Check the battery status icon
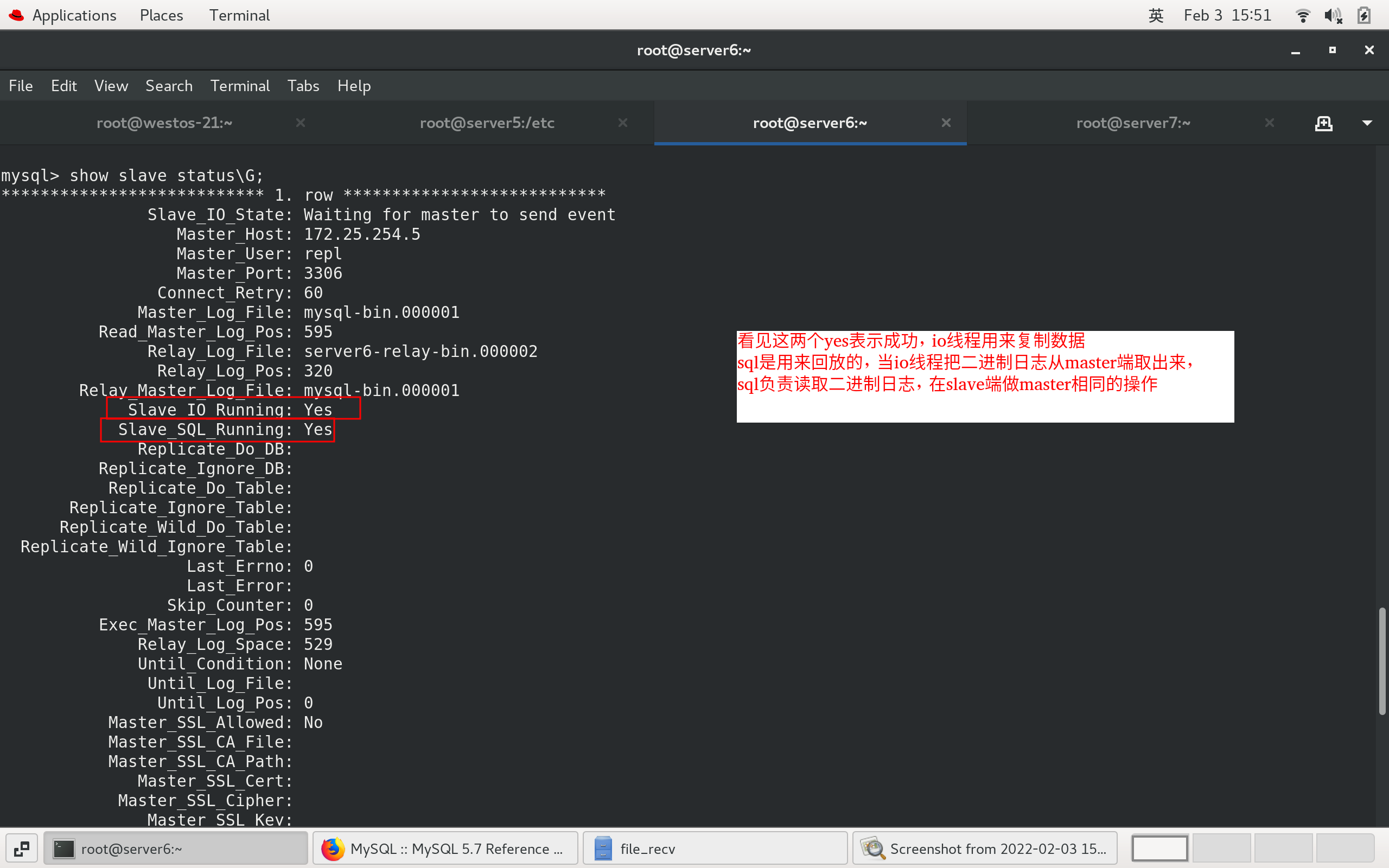 tap(1365, 16)
